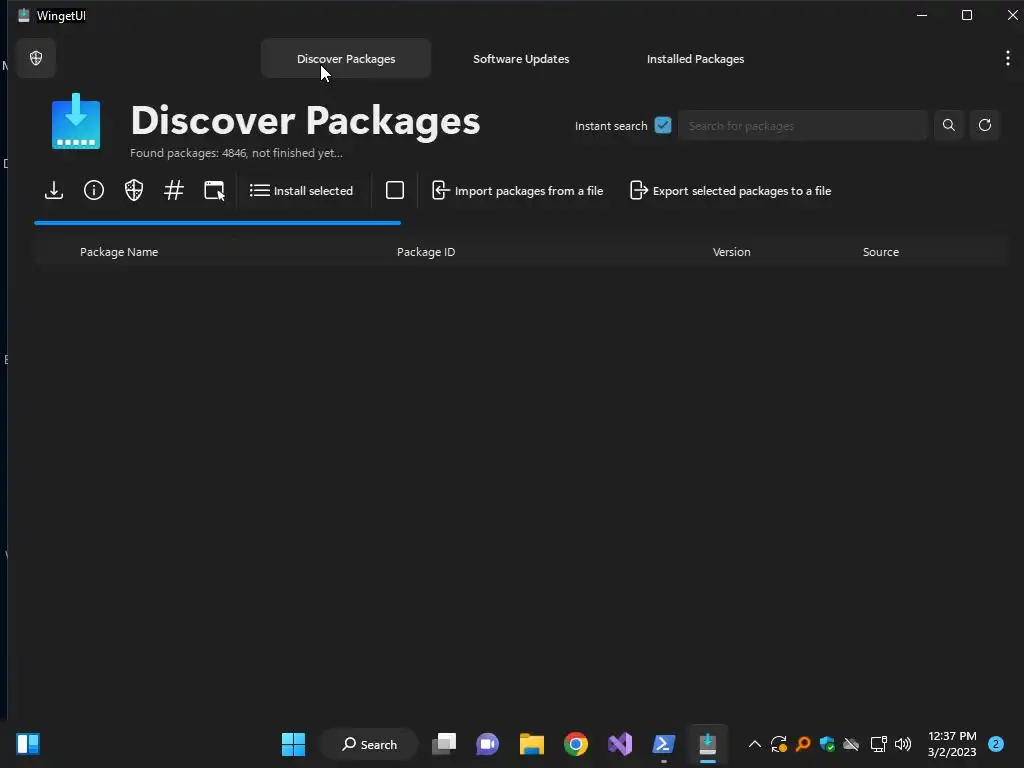Click the install package download icon
The image size is (1024, 768).
click(54, 190)
